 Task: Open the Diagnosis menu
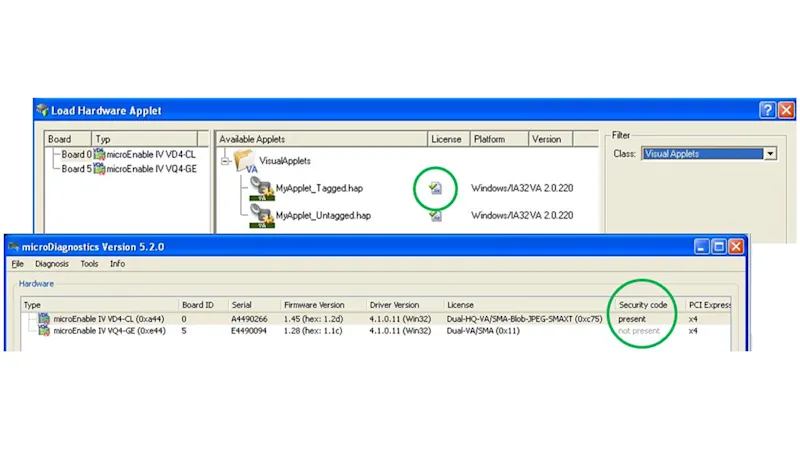51,264
